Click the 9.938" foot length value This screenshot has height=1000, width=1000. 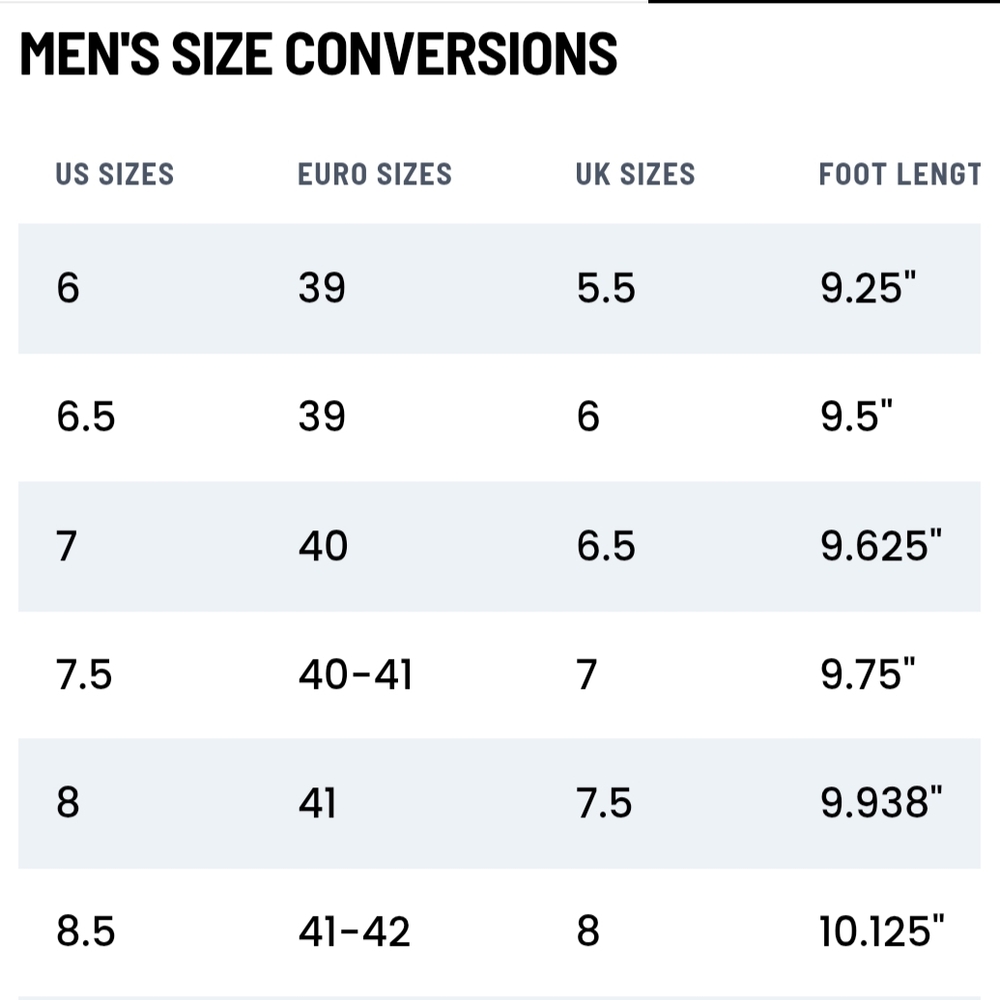click(x=881, y=802)
